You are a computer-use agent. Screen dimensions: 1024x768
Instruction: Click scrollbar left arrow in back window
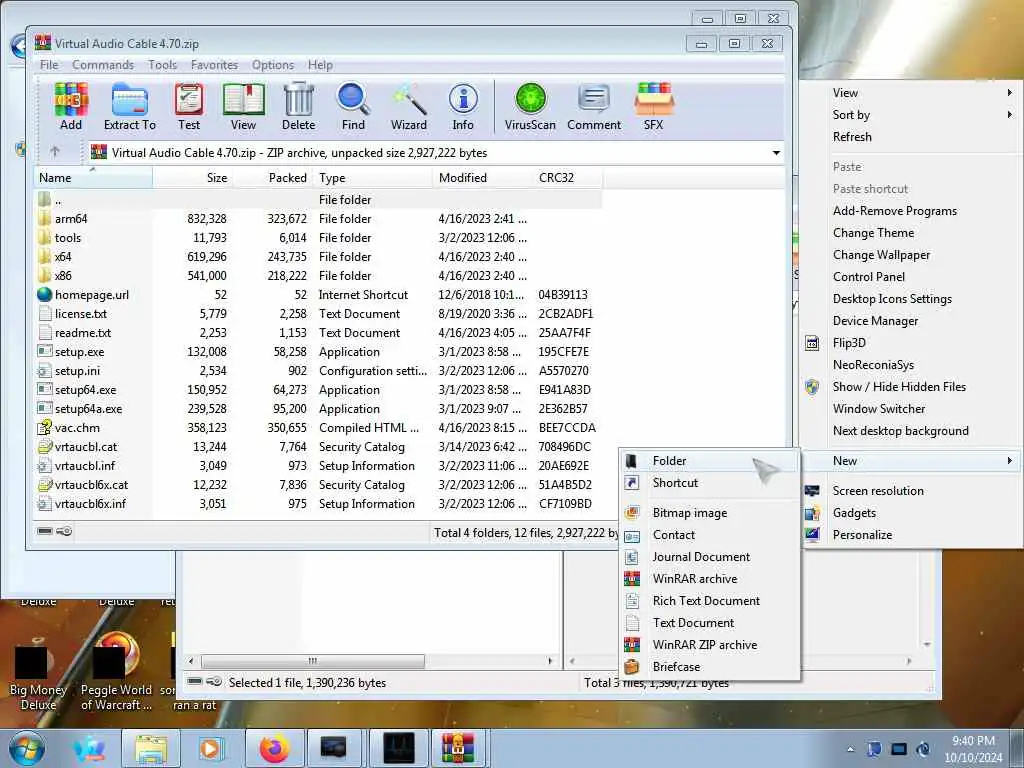click(x=191, y=661)
